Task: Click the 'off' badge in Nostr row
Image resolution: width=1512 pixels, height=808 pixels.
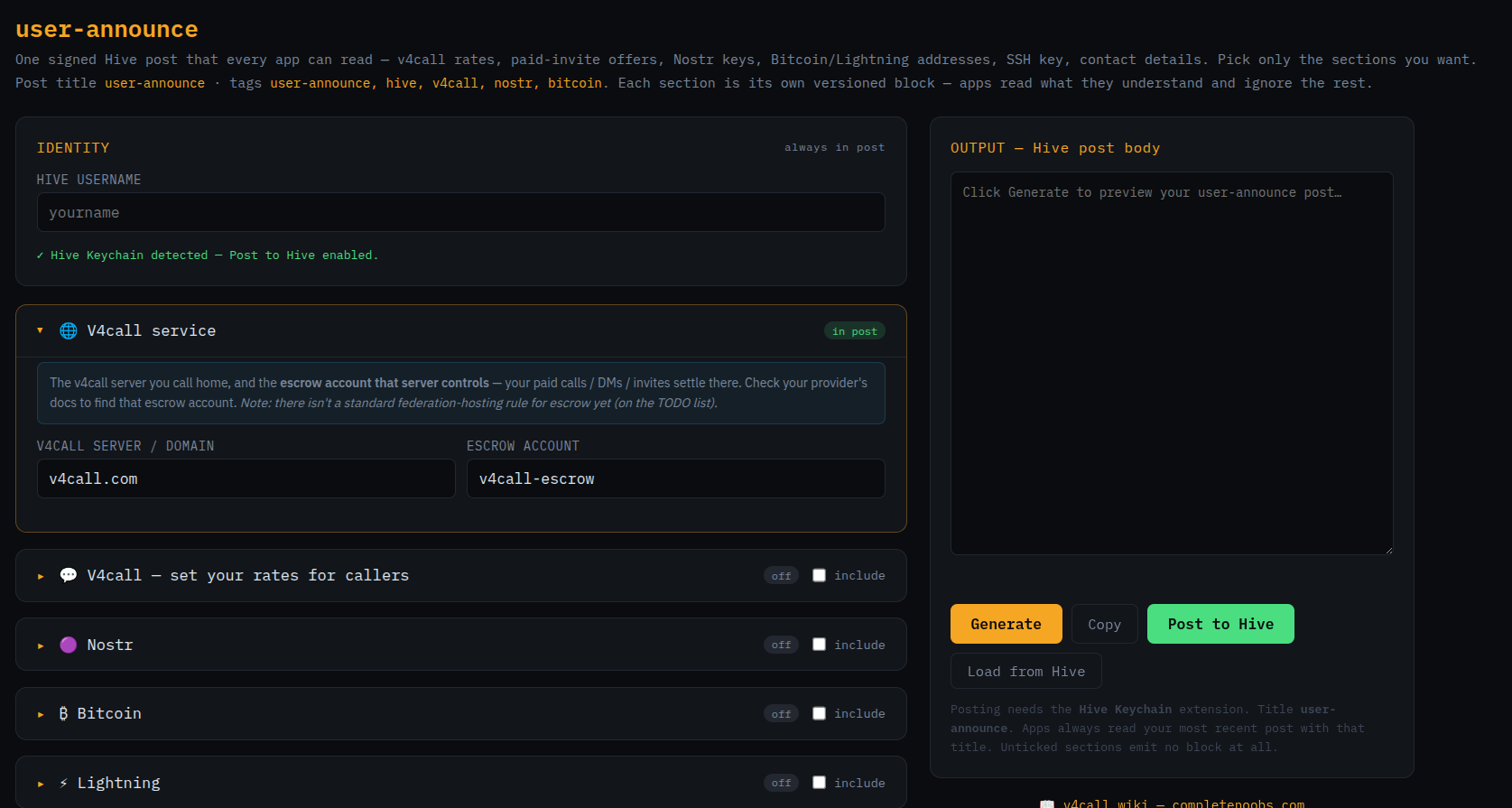Action: [781, 645]
